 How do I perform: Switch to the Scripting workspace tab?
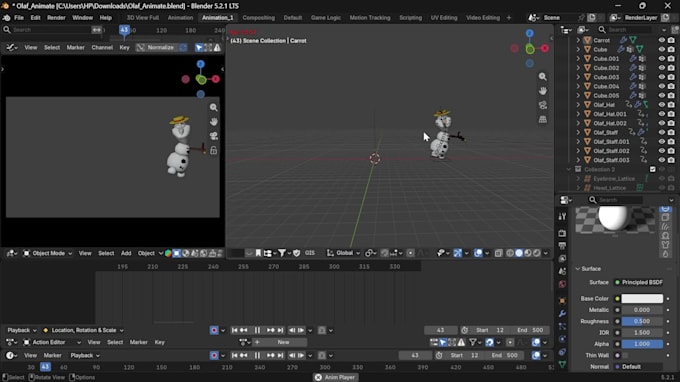[x=410, y=18]
